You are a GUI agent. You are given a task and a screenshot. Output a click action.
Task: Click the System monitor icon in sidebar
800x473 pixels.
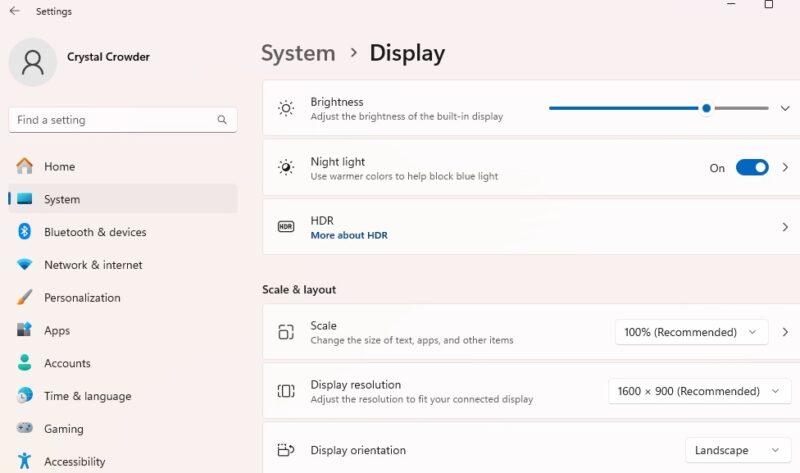click(x=24, y=199)
